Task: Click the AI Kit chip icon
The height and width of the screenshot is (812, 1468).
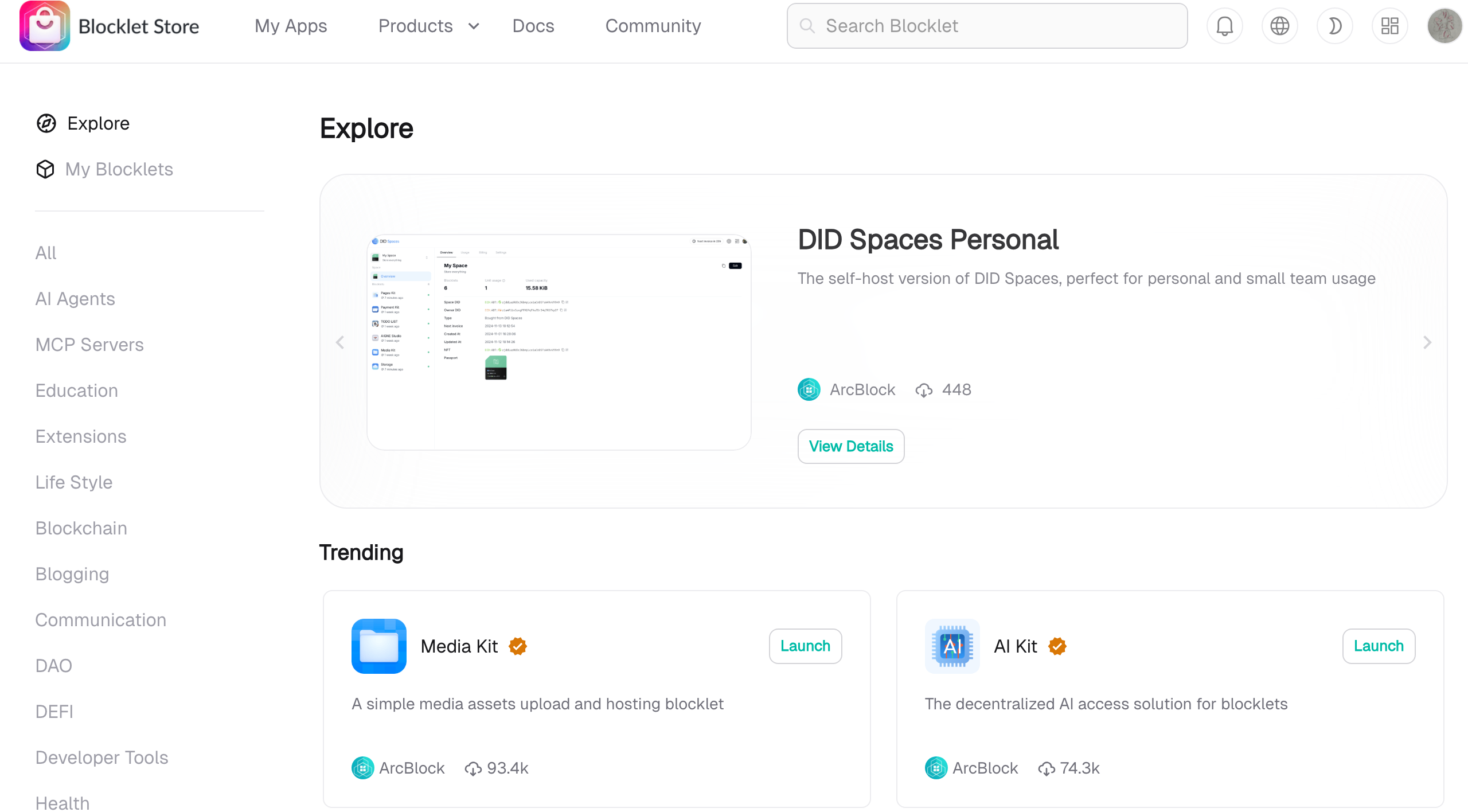Action: click(952, 646)
